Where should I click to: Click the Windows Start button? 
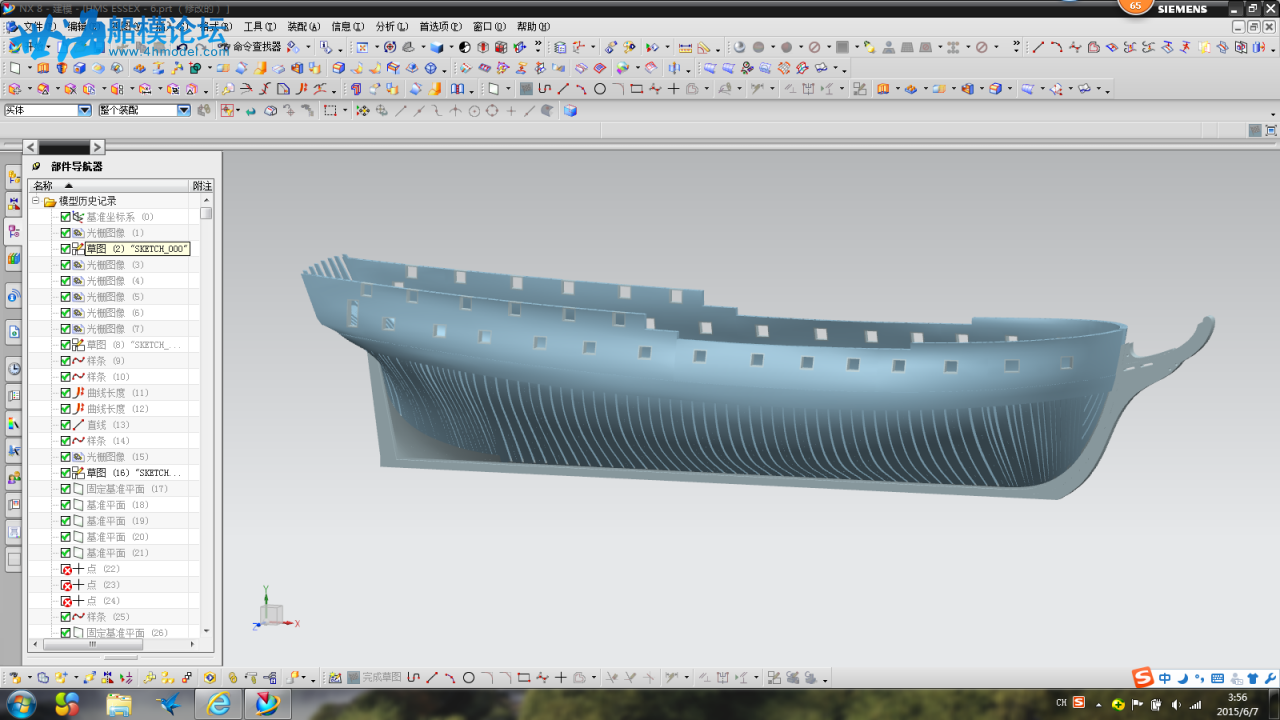click(x=20, y=704)
